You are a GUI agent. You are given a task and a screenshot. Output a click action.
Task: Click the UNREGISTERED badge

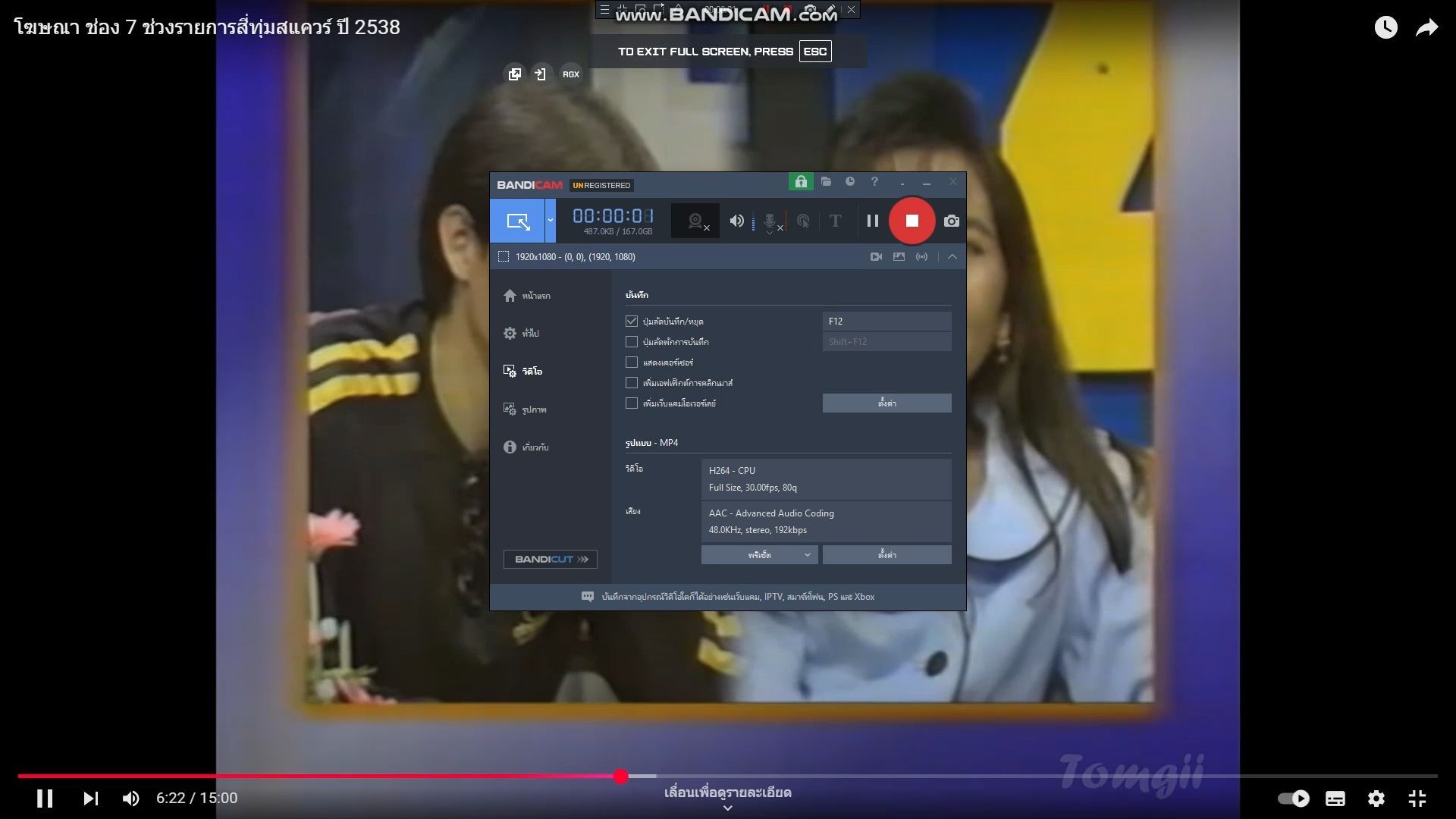[601, 185]
